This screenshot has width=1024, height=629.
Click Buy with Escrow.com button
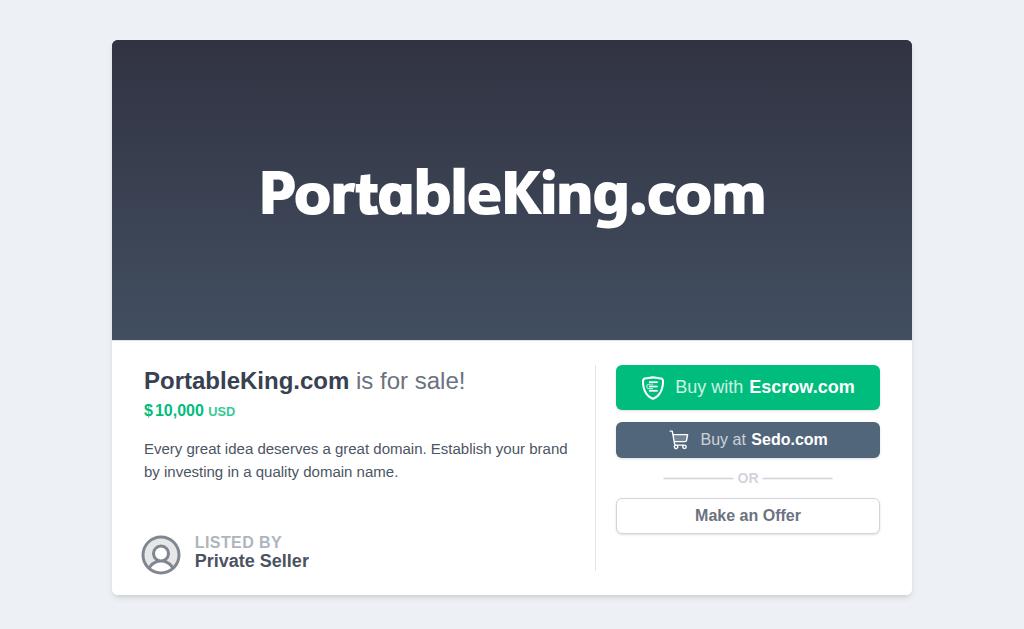tap(748, 387)
